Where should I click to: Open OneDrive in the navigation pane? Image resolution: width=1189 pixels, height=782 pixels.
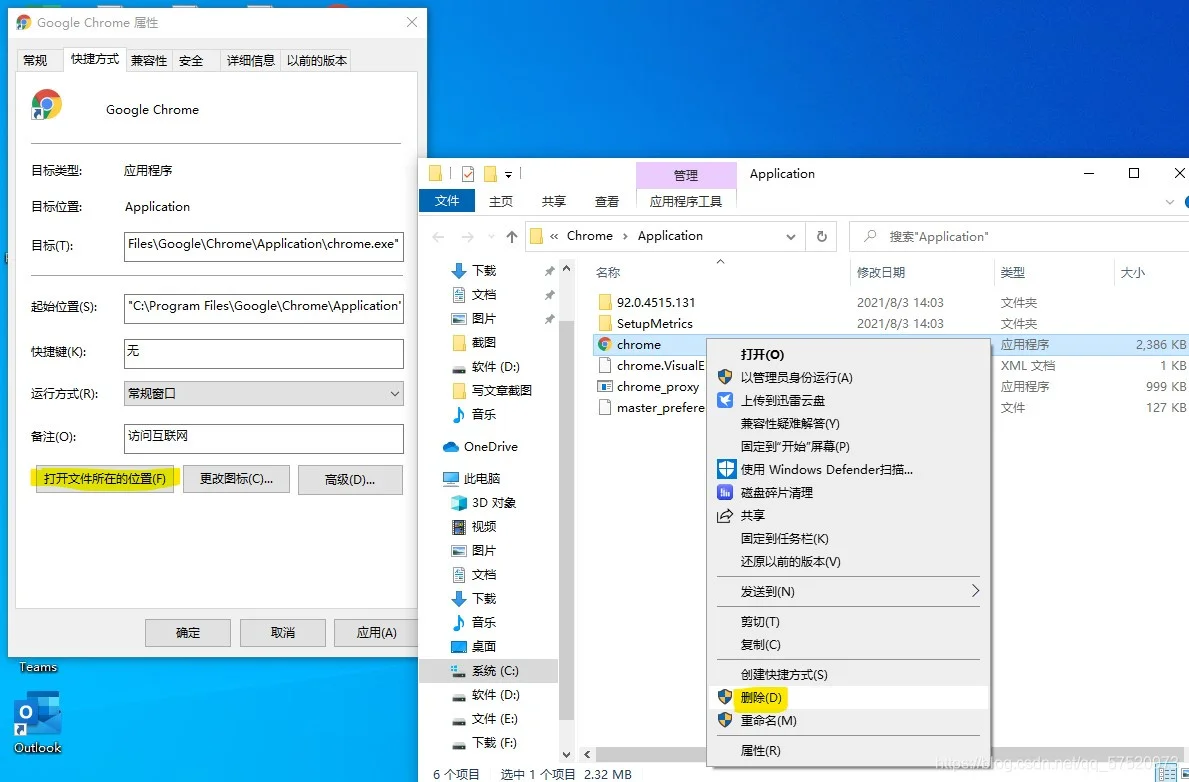480,447
